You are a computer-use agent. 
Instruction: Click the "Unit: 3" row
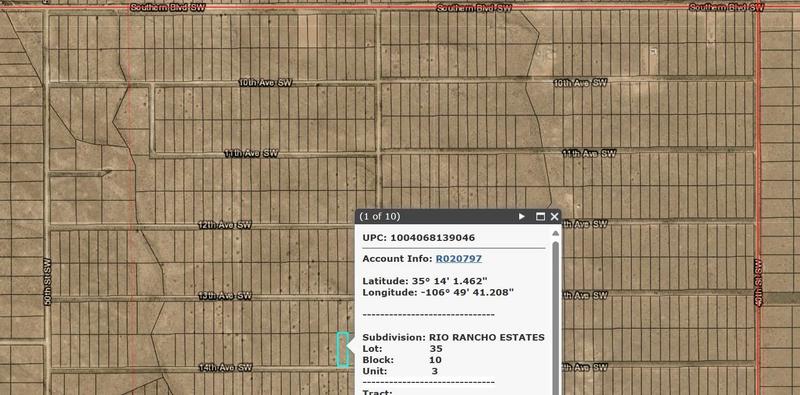click(400, 372)
